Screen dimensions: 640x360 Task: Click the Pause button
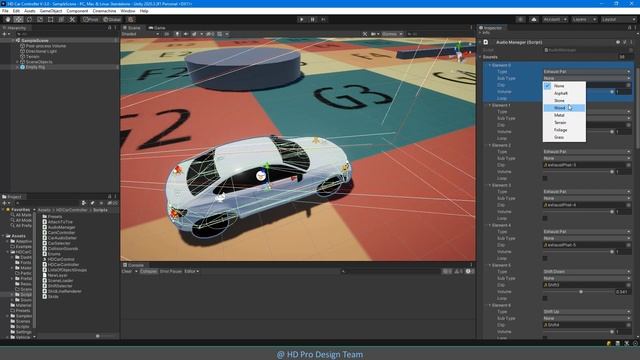[x=313, y=19]
